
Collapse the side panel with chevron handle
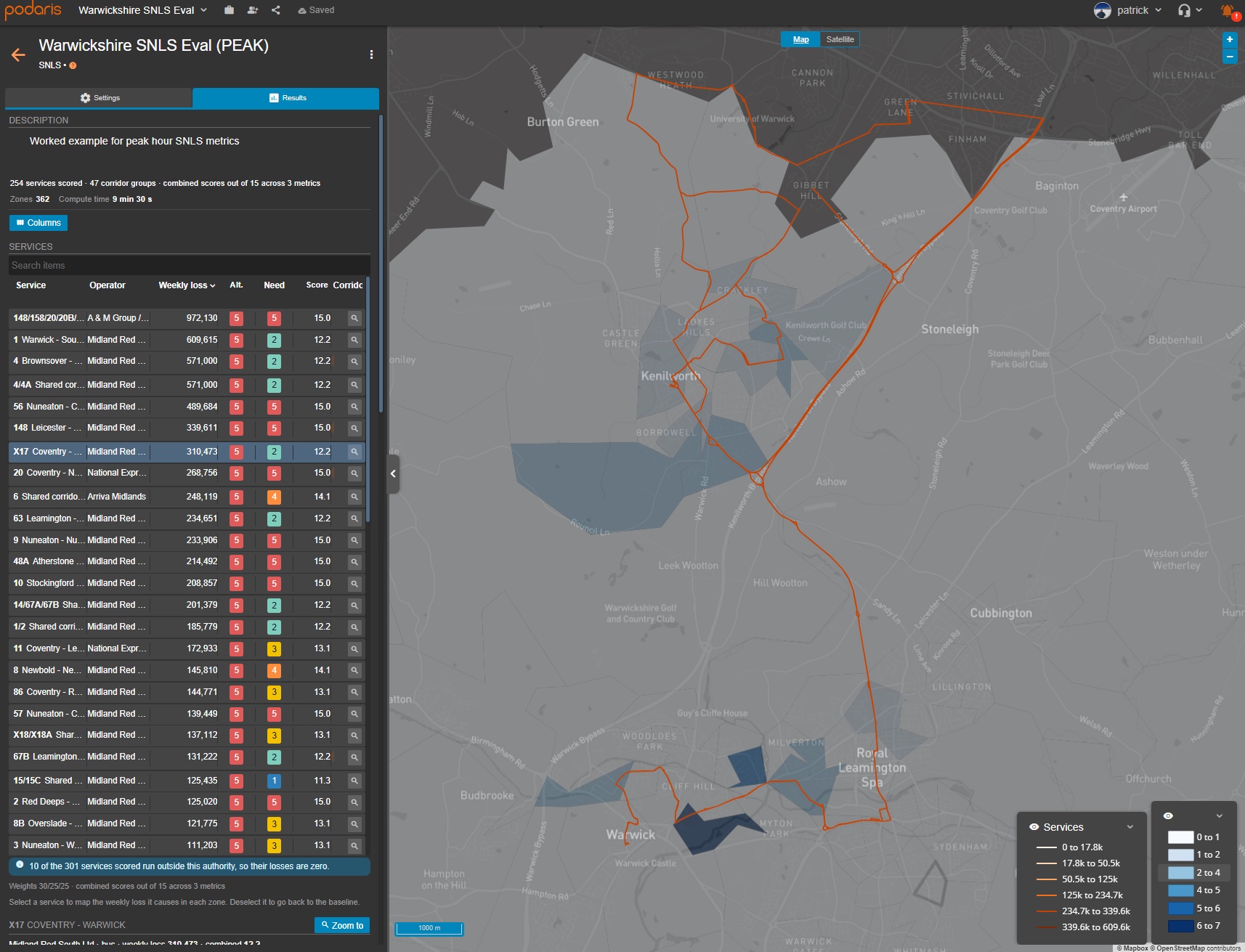393,473
